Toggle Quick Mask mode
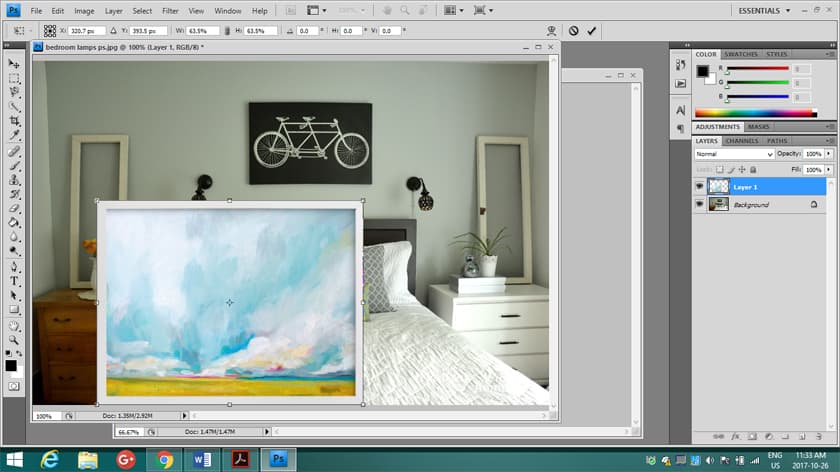Viewport: 840px width, 472px height. coord(14,386)
